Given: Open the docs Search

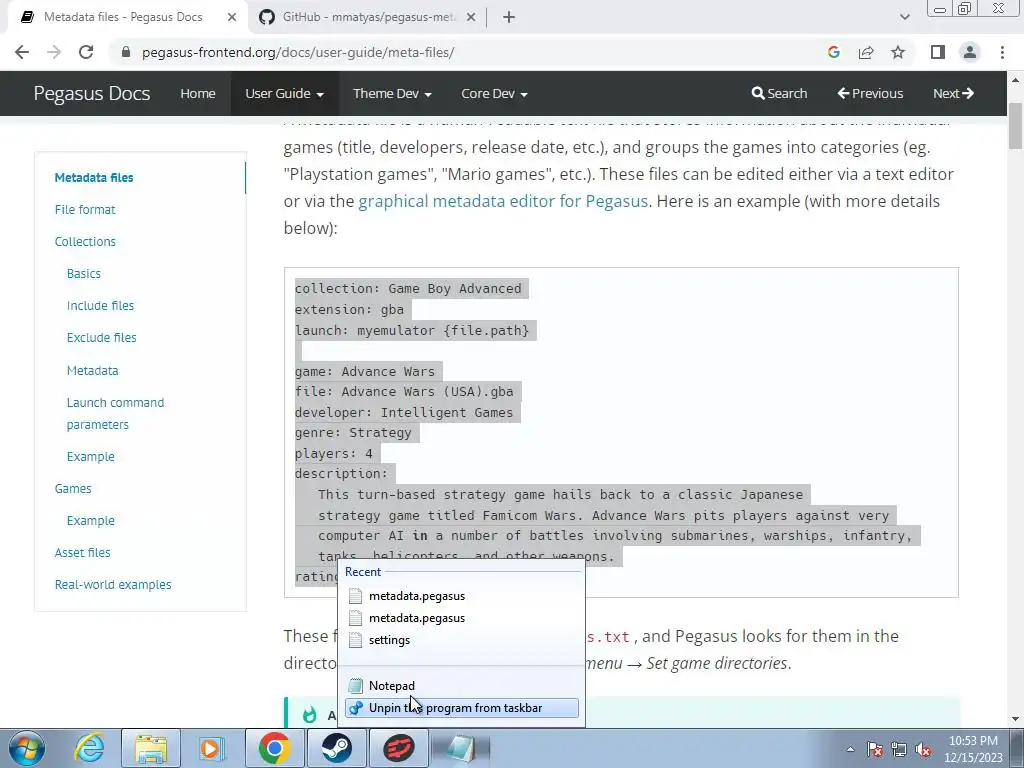Looking at the screenshot, I should (x=779, y=93).
